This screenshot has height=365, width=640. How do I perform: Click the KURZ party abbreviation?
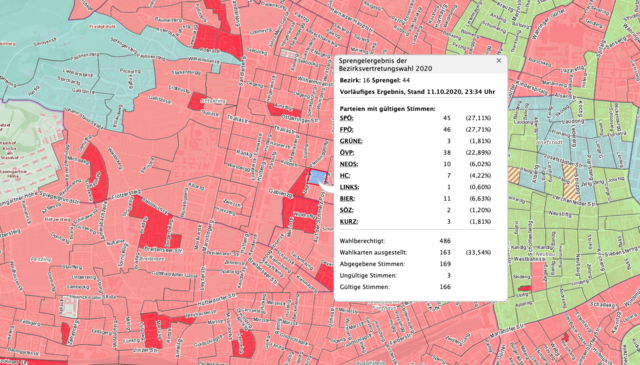click(349, 222)
